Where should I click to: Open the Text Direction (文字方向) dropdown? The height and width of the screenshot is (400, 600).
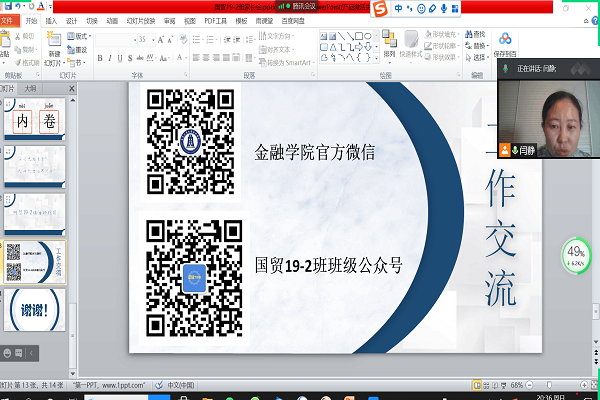(276, 36)
